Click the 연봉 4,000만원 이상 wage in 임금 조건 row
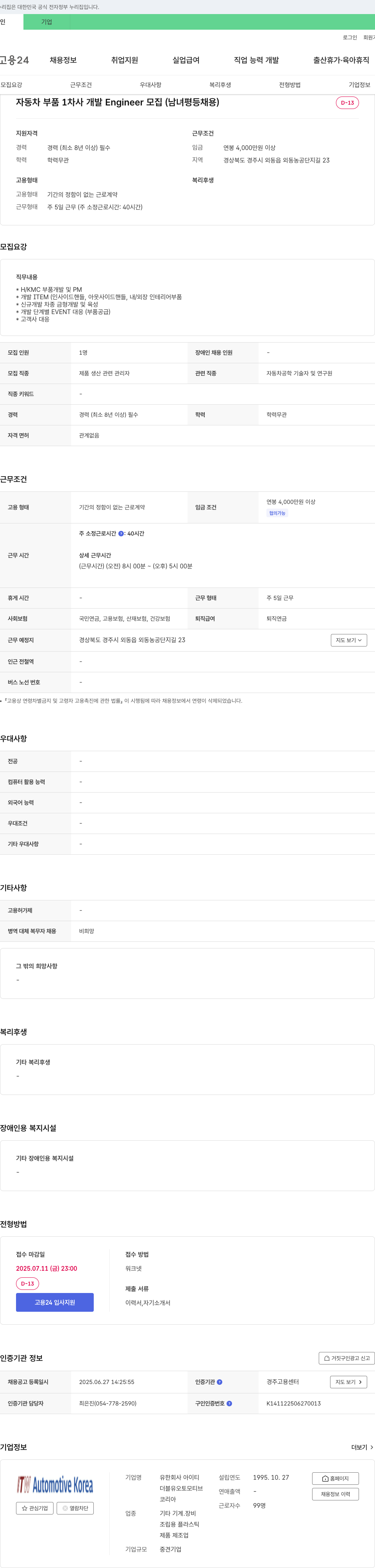Image resolution: width=375 pixels, height=1568 pixels. tap(291, 502)
